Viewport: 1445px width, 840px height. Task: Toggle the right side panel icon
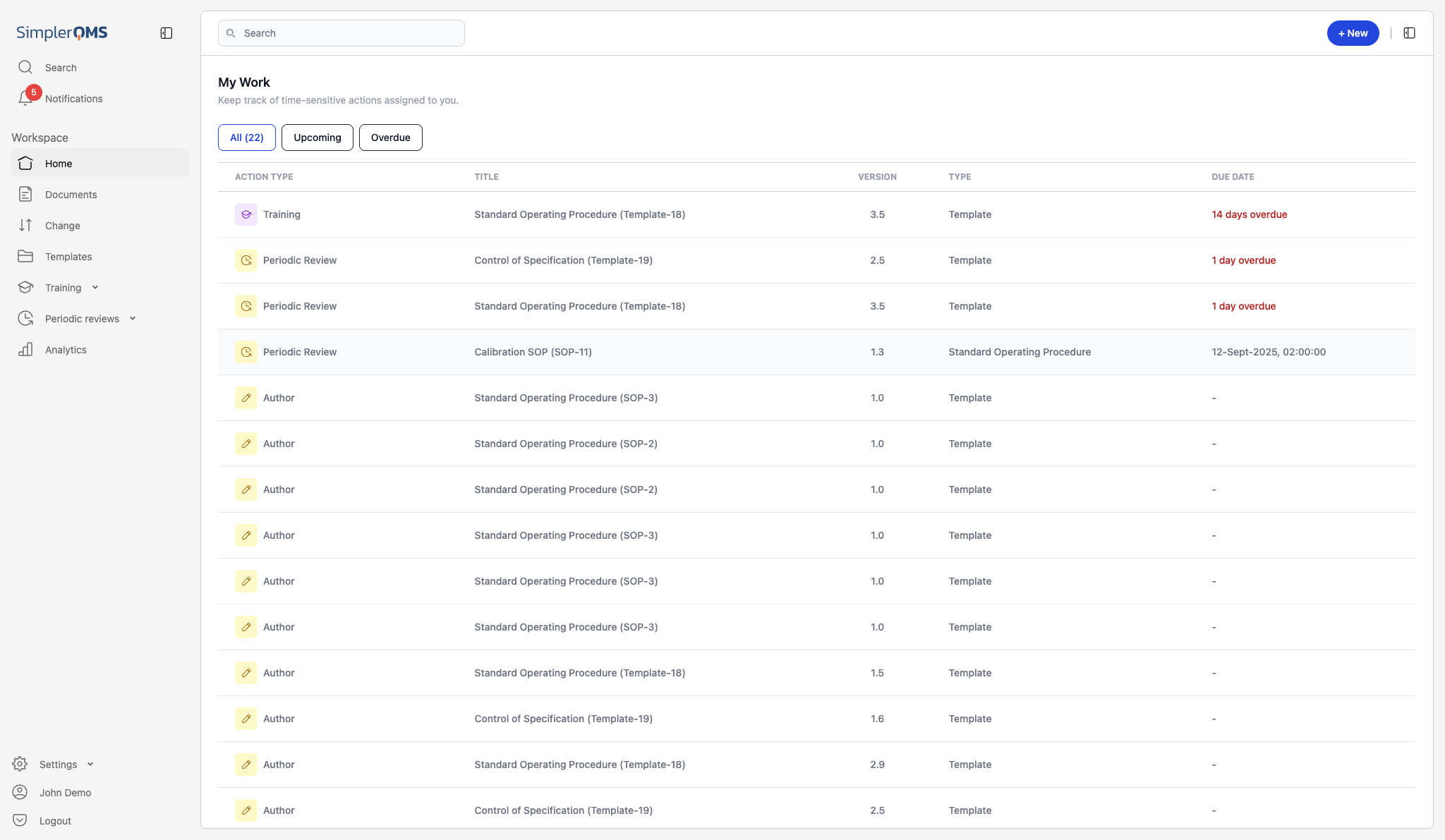tap(1409, 33)
